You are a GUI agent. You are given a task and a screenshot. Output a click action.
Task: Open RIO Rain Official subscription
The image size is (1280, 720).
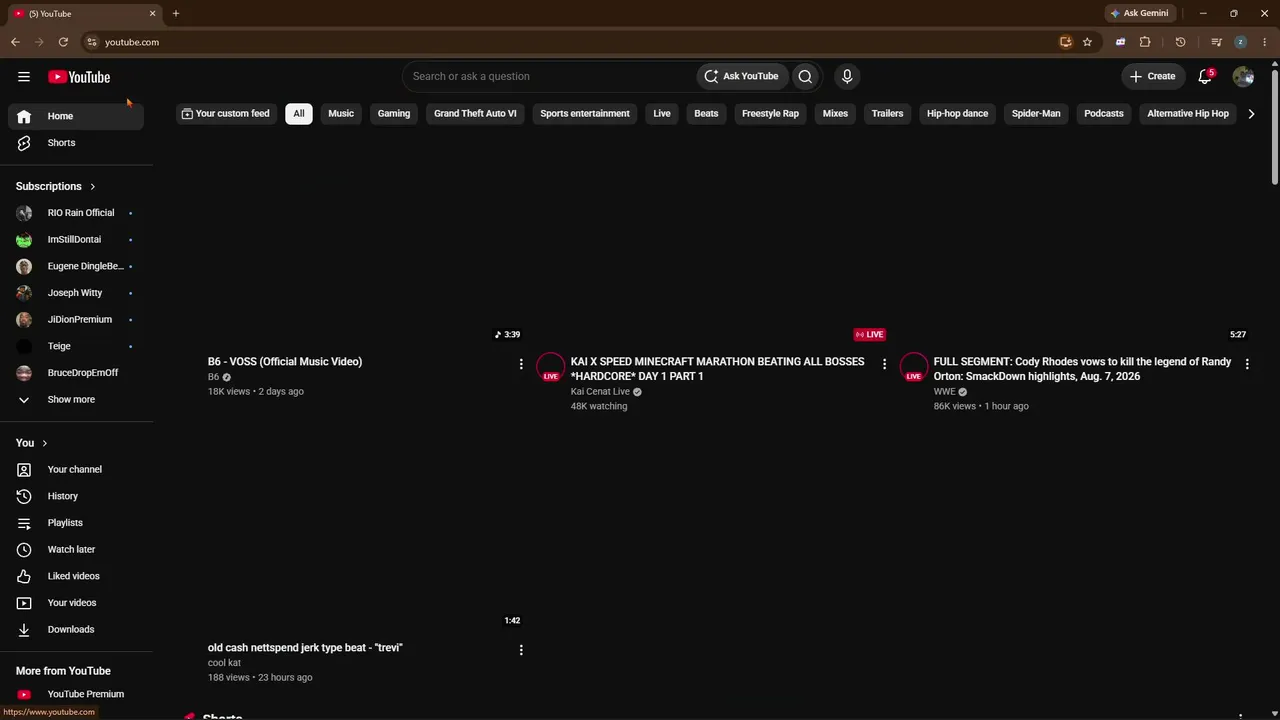click(76, 213)
